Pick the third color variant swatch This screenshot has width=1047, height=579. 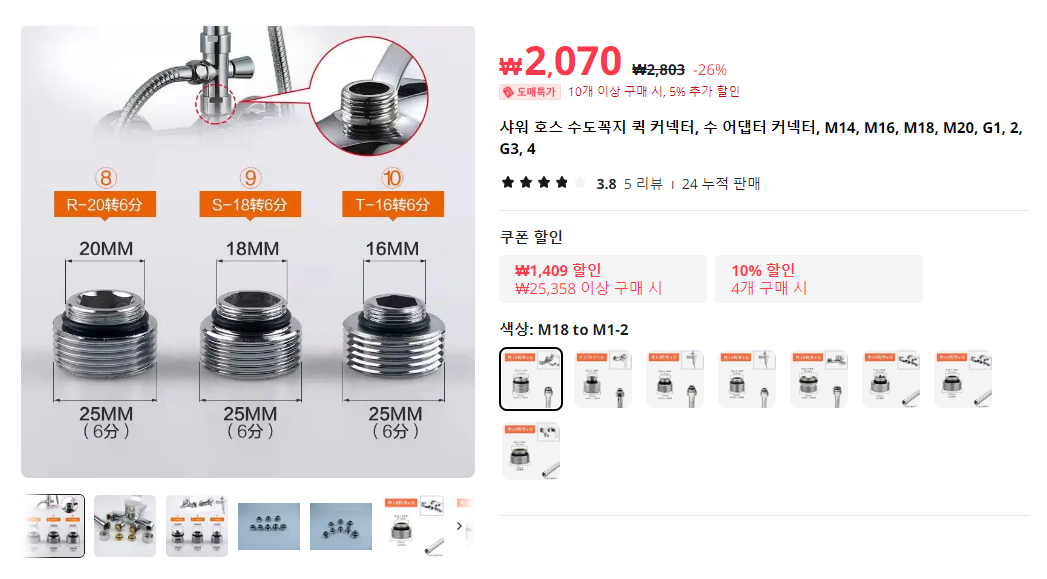point(675,379)
